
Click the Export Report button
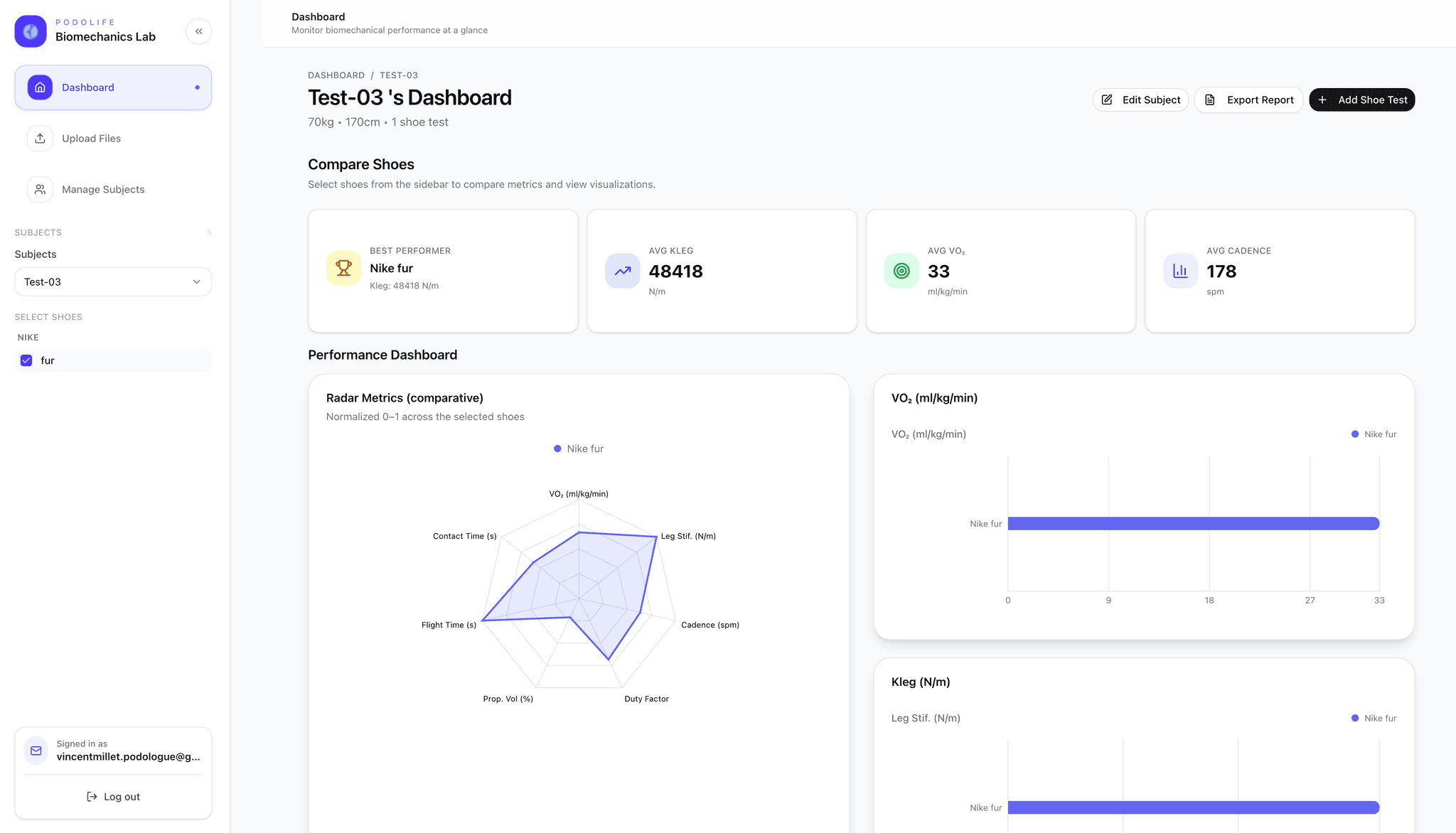1248,100
